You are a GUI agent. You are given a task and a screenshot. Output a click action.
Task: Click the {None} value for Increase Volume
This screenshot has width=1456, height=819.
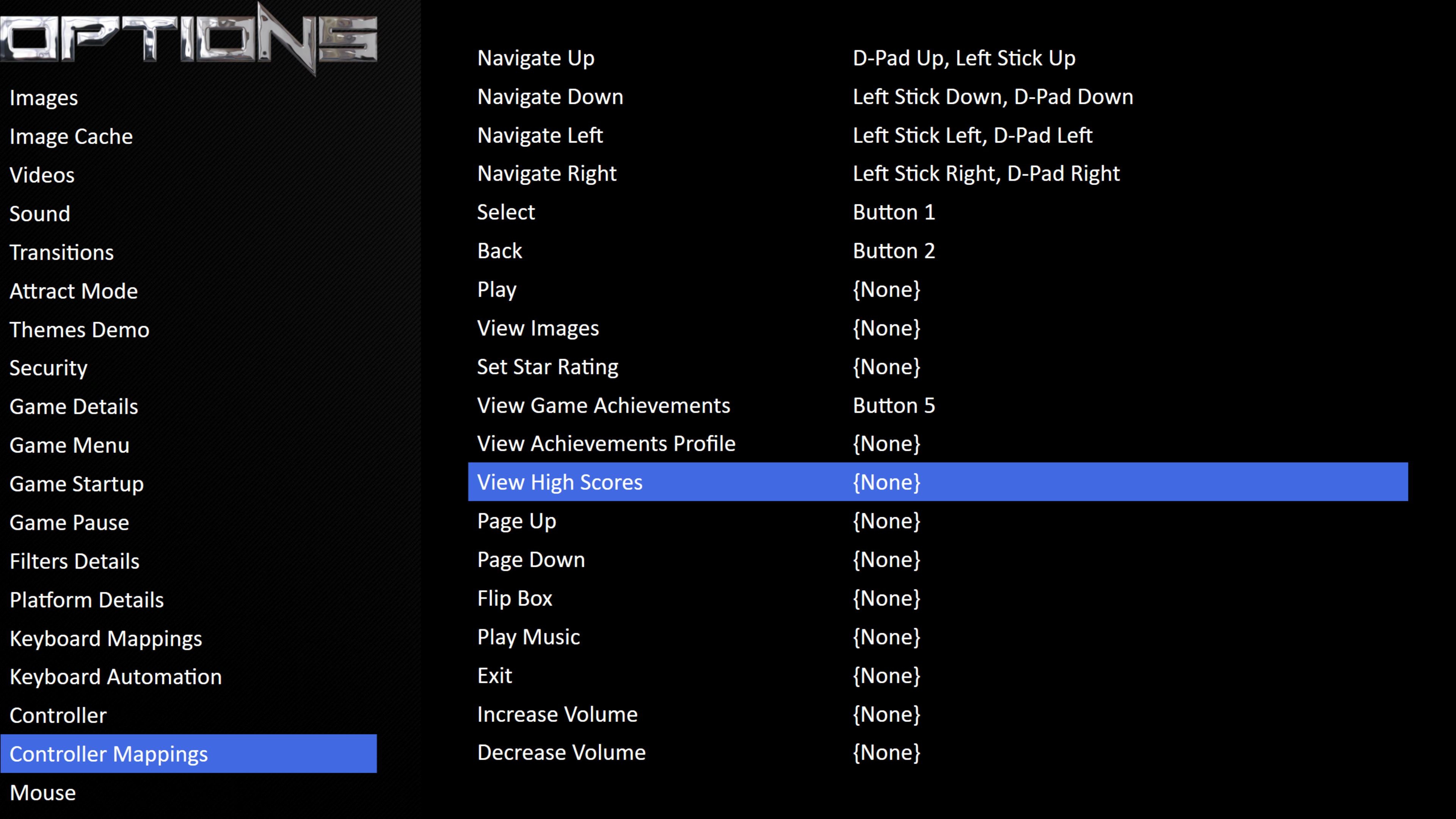(x=887, y=714)
